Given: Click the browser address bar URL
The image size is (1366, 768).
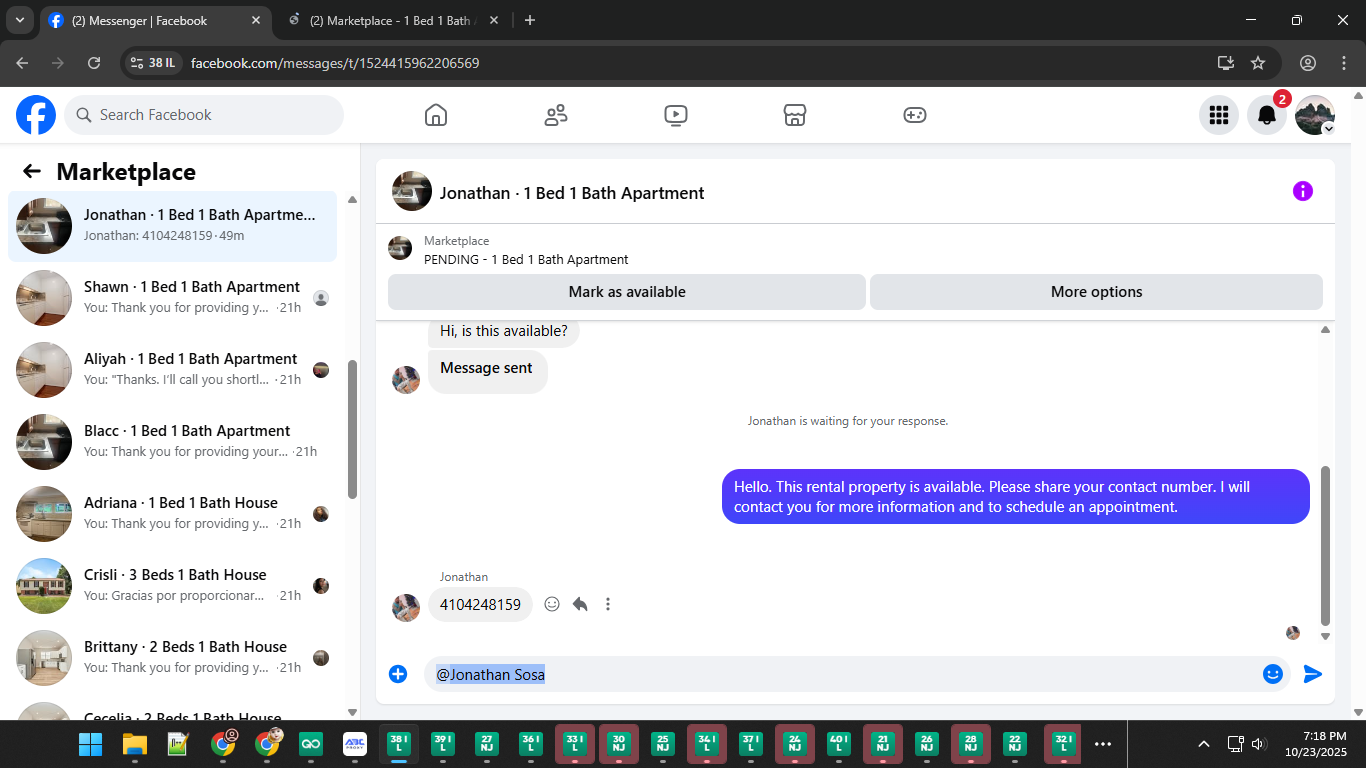Looking at the screenshot, I should coord(335,63).
